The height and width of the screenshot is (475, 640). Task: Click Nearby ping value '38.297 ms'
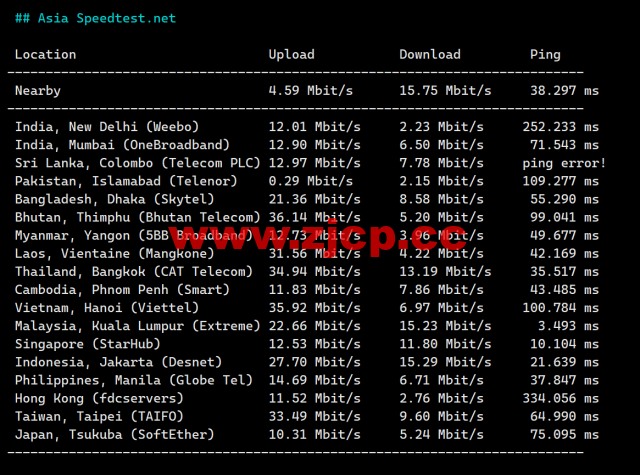tap(564, 91)
